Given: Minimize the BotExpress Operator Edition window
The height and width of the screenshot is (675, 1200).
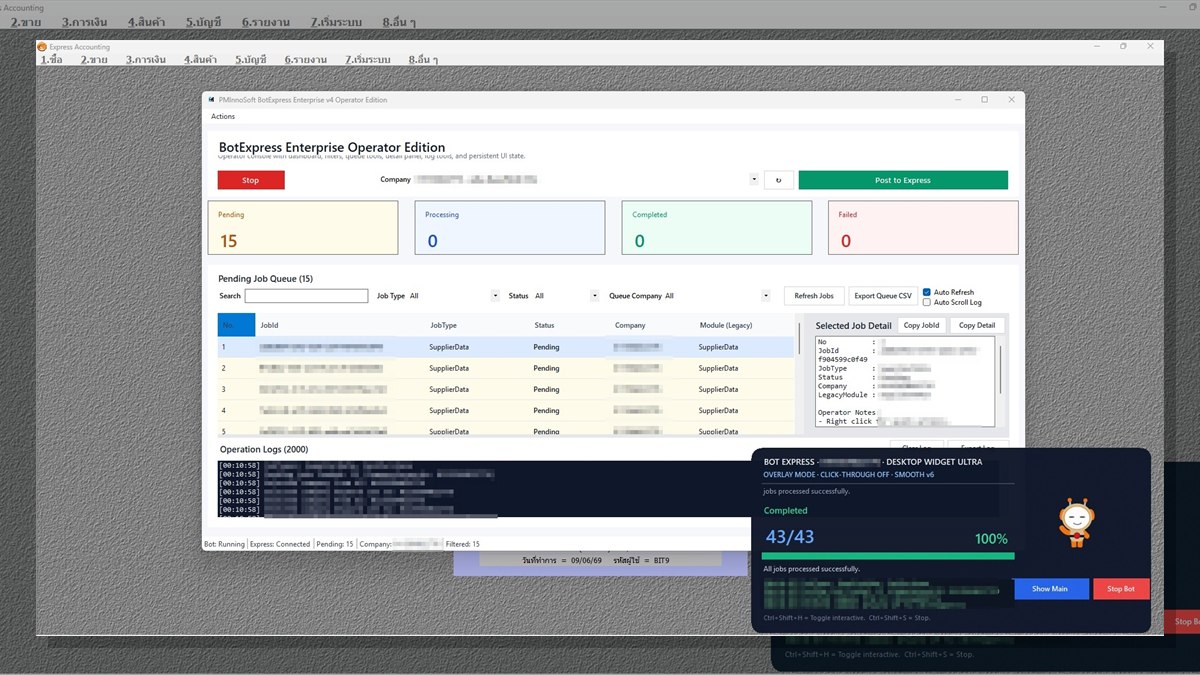Looking at the screenshot, I should pyautogui.click(x=957, y=100).
